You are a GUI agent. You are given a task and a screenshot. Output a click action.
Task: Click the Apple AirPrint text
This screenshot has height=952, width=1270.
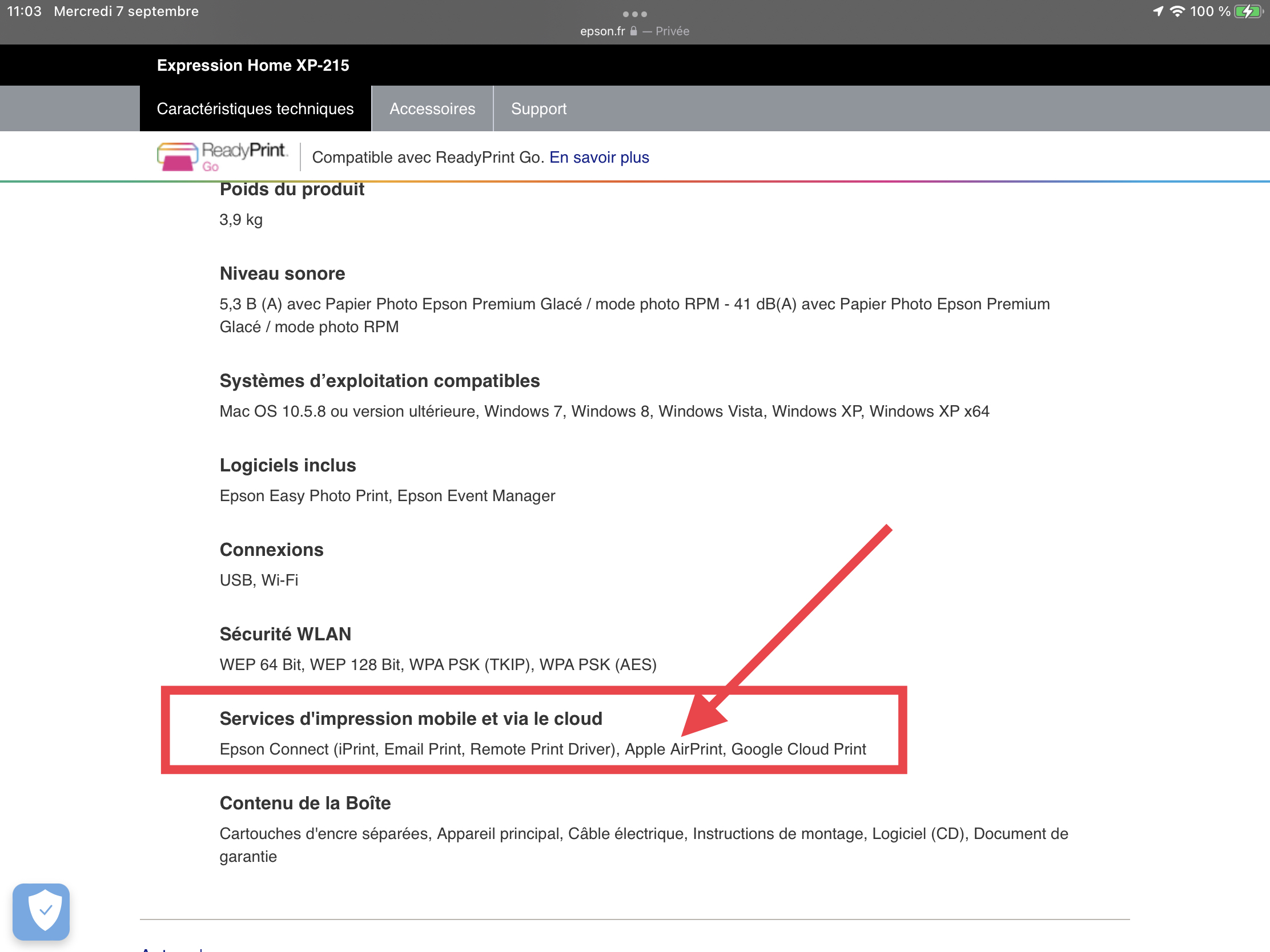click(x=673, y=749)
